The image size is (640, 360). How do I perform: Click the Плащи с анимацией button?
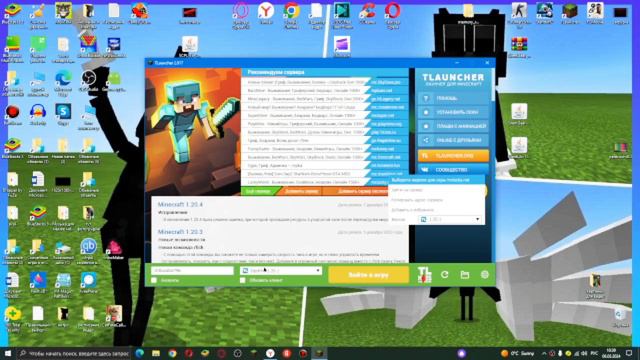453,126
